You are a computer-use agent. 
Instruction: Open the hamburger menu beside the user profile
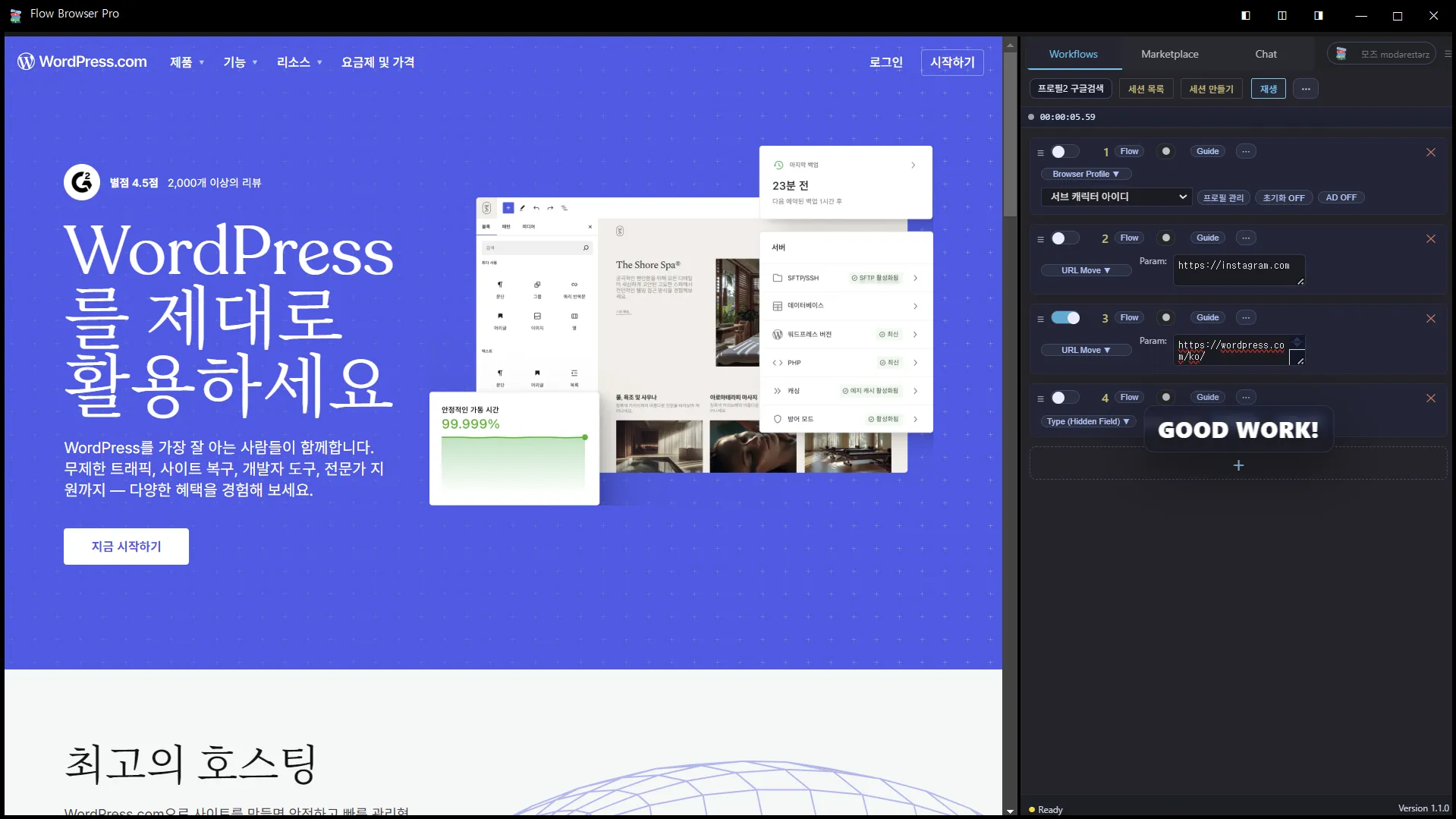[1447, 55]
